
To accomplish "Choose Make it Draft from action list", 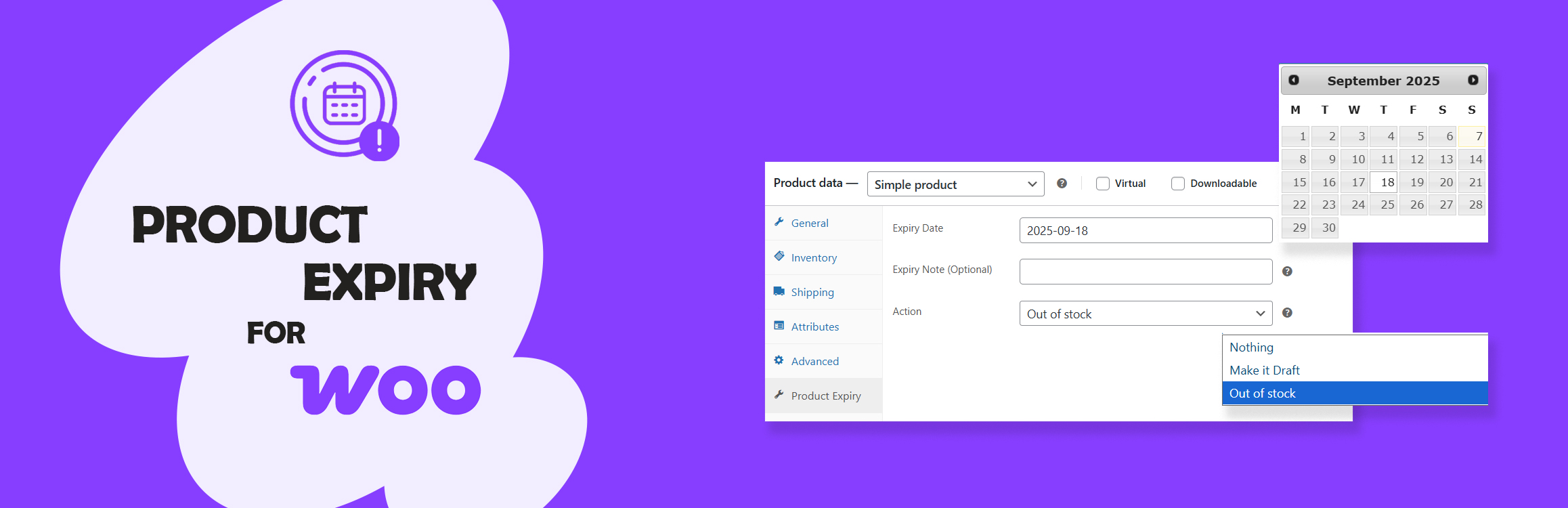I will coord(1355,371).
